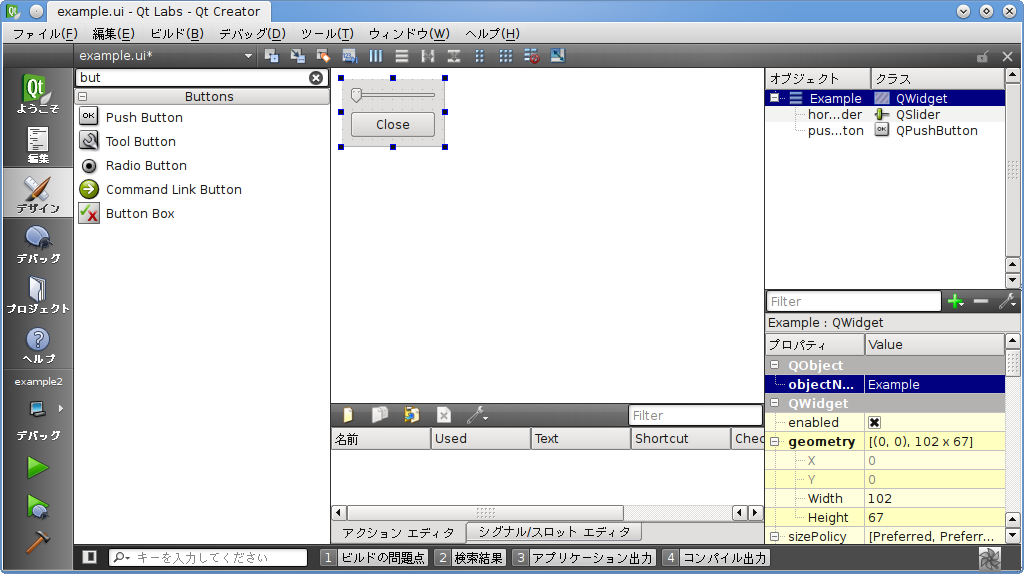Select the Radio Button widget
The width and height of the screenshot is (1024, 574).
(146, 166)
